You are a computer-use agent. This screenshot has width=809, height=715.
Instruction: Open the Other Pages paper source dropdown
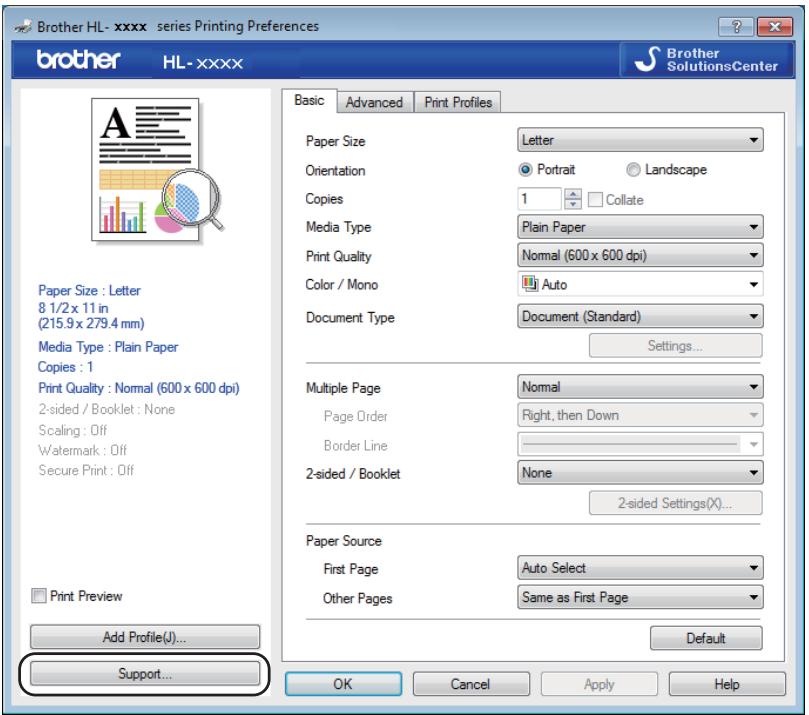(640, 597)
